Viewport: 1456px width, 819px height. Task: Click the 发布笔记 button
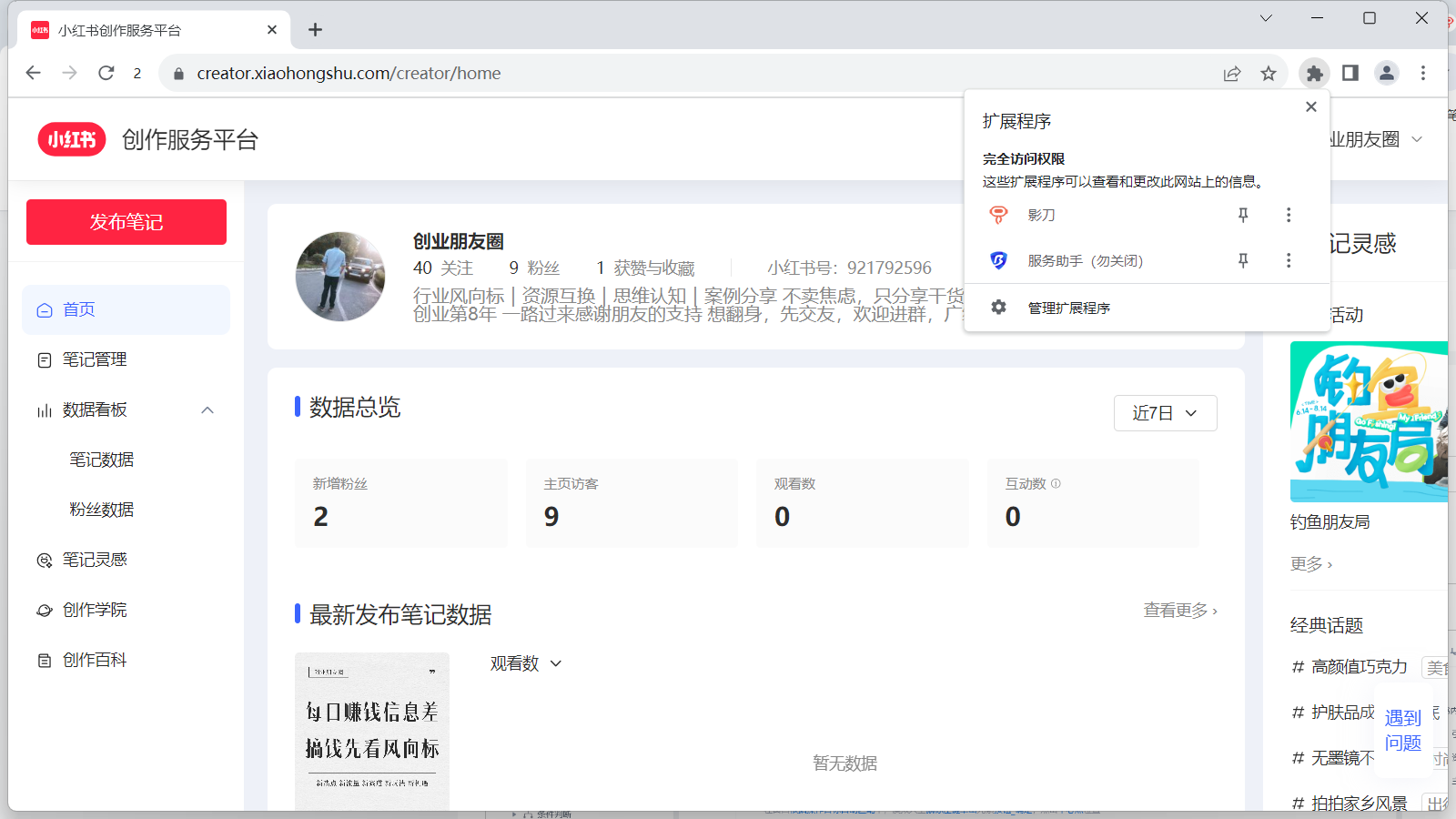pyautogui.click(x=126, y=222)
